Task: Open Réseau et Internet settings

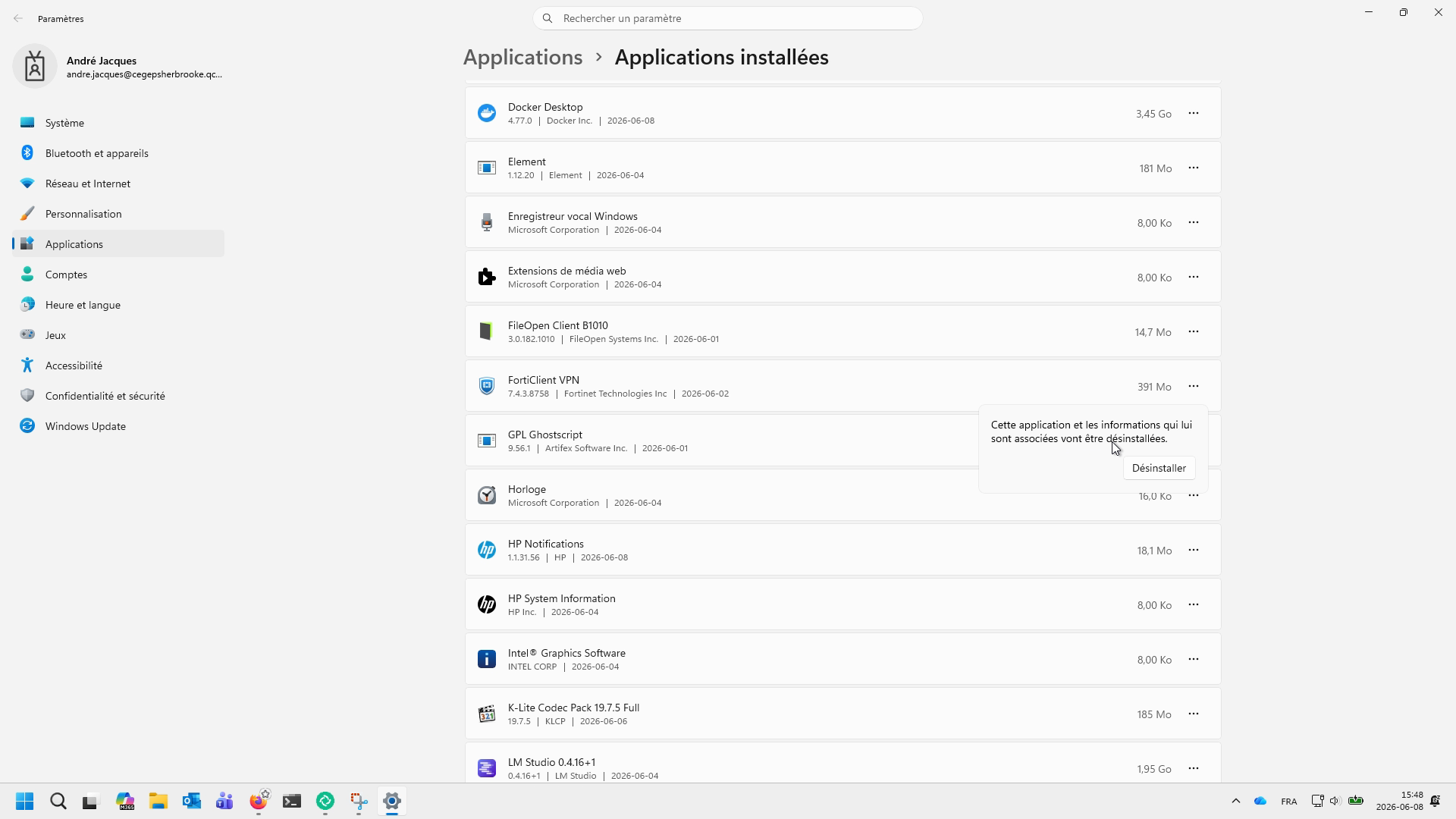Action: coord(118,184)
